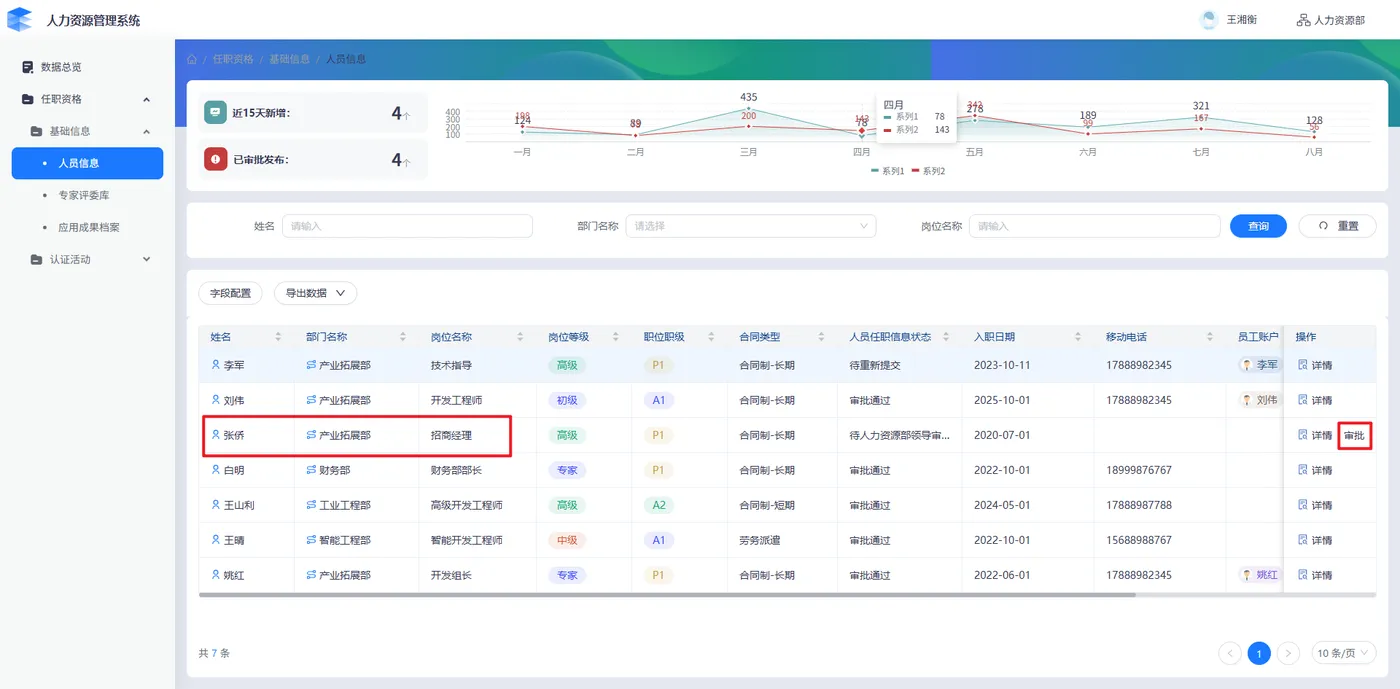Viewport: 1400px width, 689px height.
Task: Click the 重置 reset button
Action: click(1337, 226)
